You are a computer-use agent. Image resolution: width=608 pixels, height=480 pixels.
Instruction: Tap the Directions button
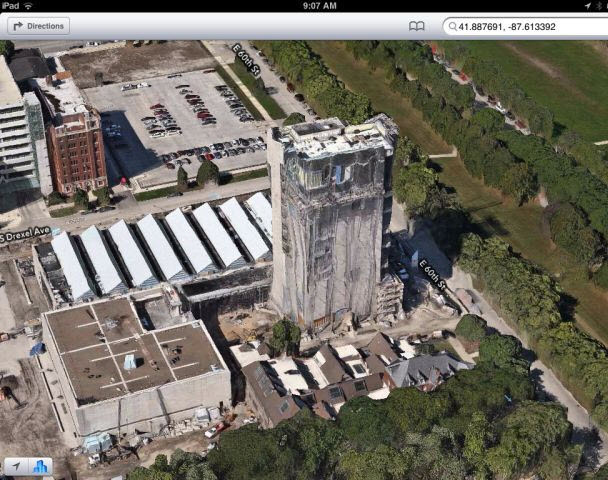(37, 26)
